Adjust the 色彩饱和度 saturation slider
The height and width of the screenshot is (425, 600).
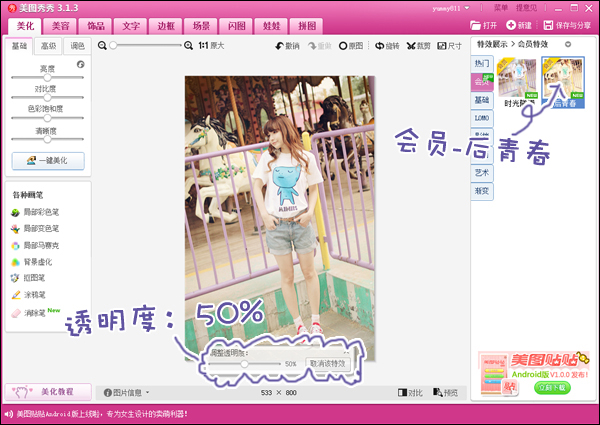(x=47, y=118)
